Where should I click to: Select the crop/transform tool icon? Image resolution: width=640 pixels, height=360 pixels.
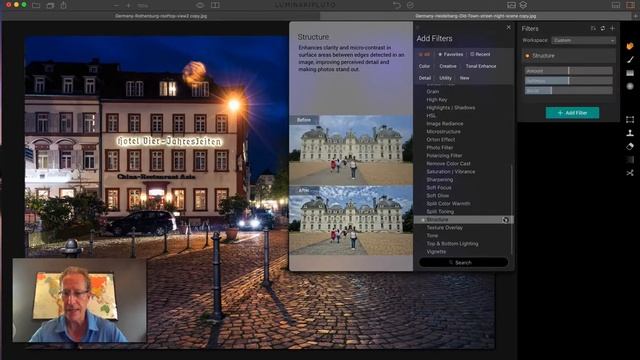point(630,119)
